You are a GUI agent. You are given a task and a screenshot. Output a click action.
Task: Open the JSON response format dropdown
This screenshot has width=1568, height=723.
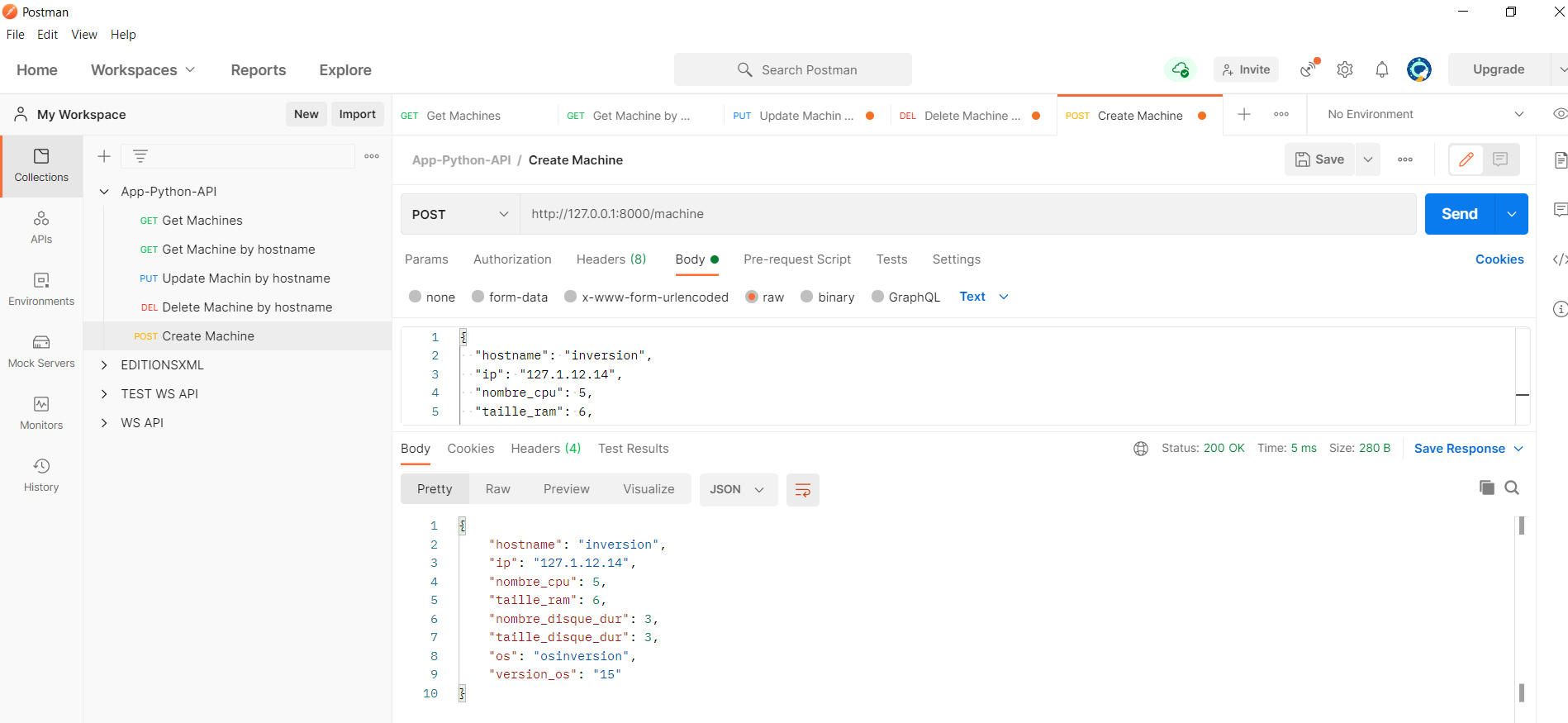pyautogui.click(x=738, y=489)
